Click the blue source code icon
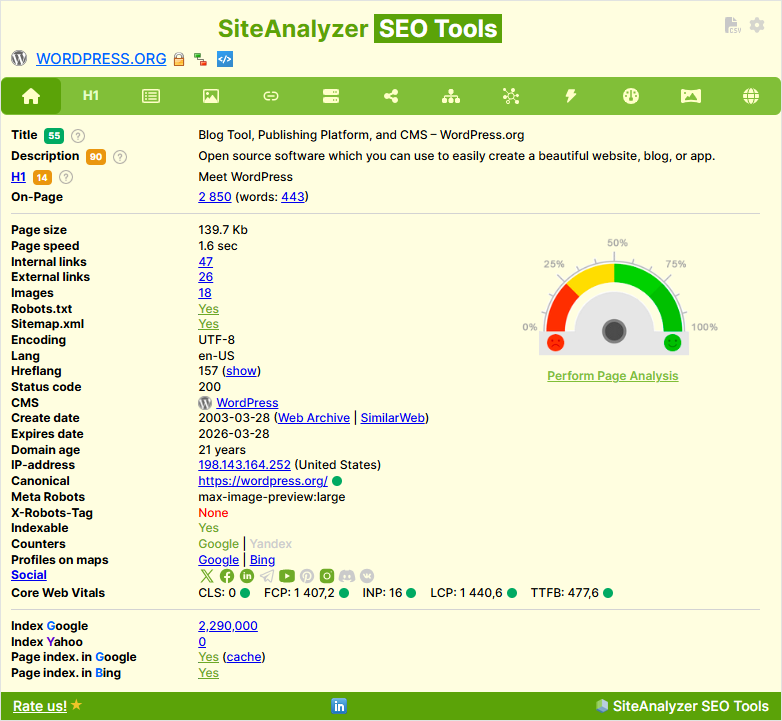 [x=225, y=59]
